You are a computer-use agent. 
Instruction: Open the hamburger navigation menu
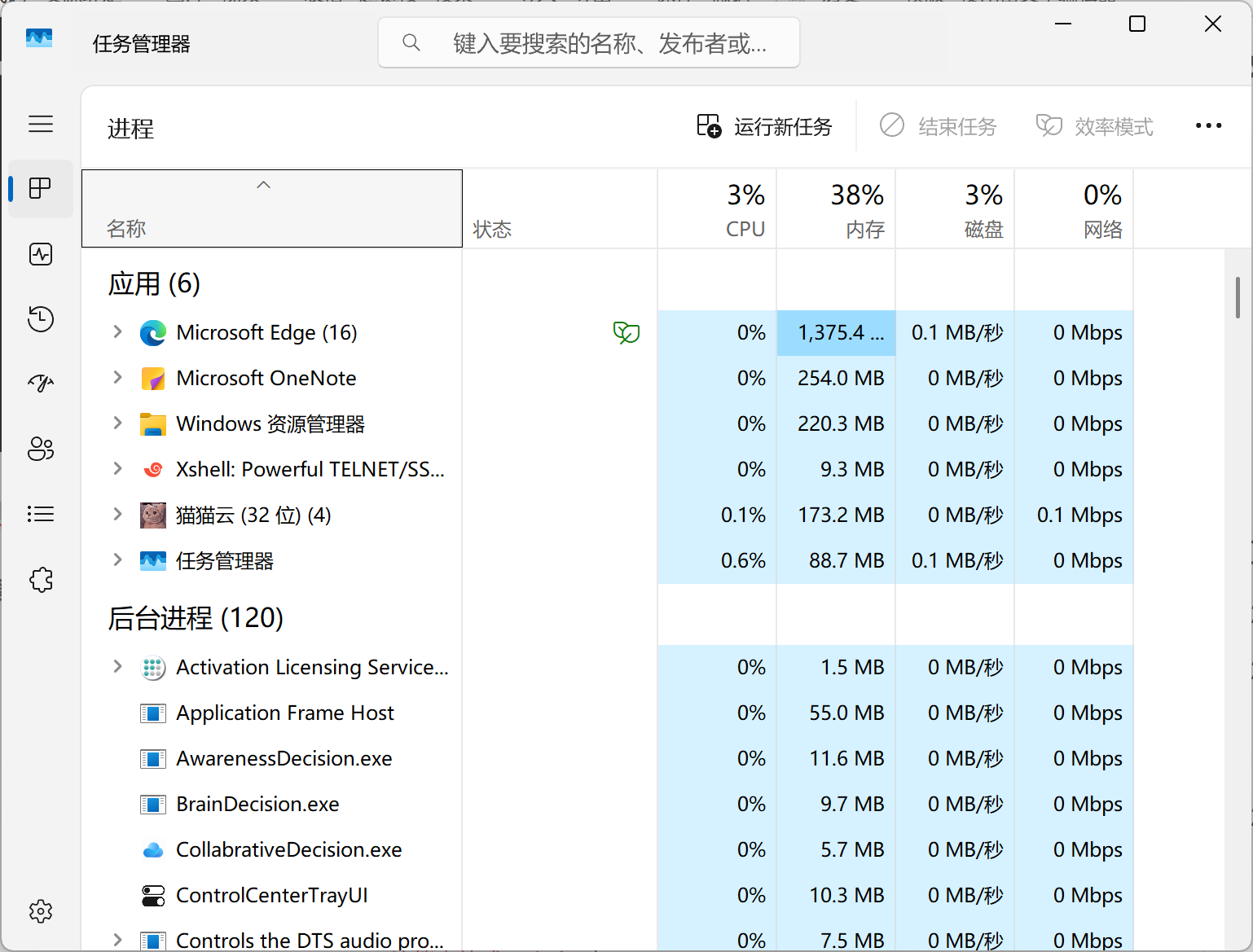pyautogui.click(x=41, y=124)
